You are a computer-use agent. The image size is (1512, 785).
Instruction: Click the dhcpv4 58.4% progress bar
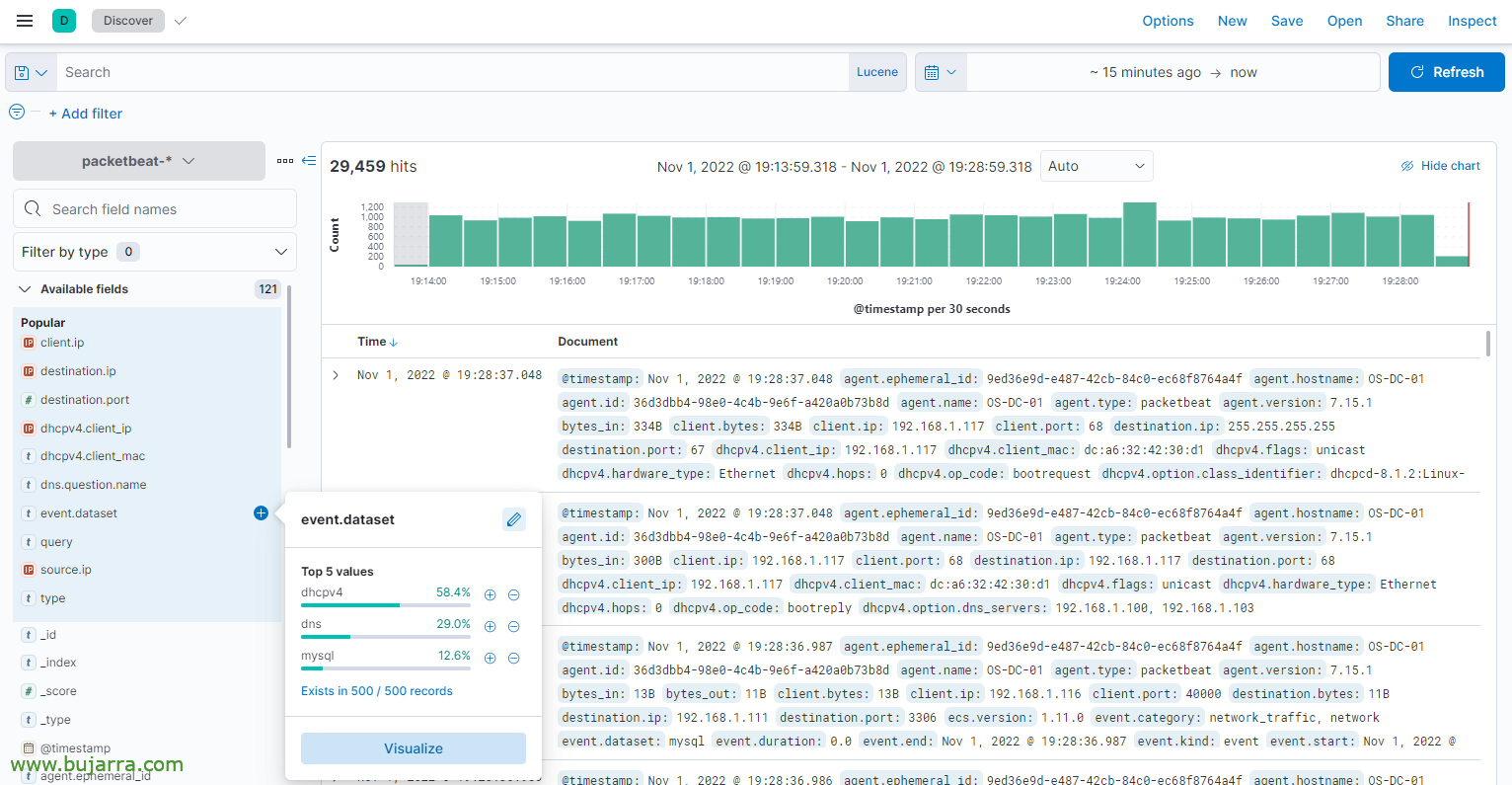point(386,605)
